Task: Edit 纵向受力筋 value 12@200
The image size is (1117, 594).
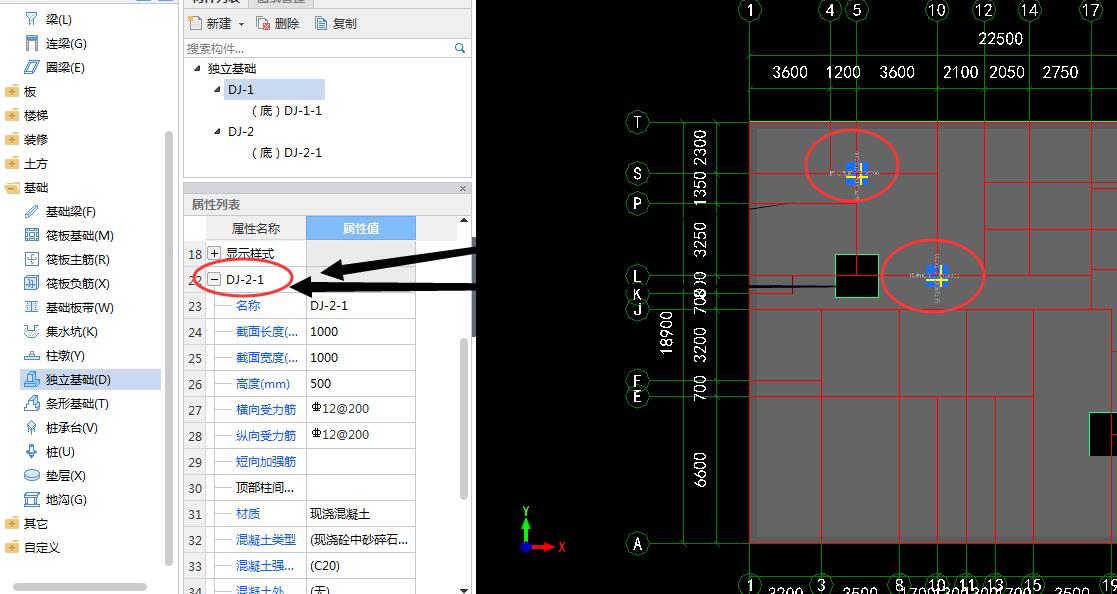Action: click(361, 435)
